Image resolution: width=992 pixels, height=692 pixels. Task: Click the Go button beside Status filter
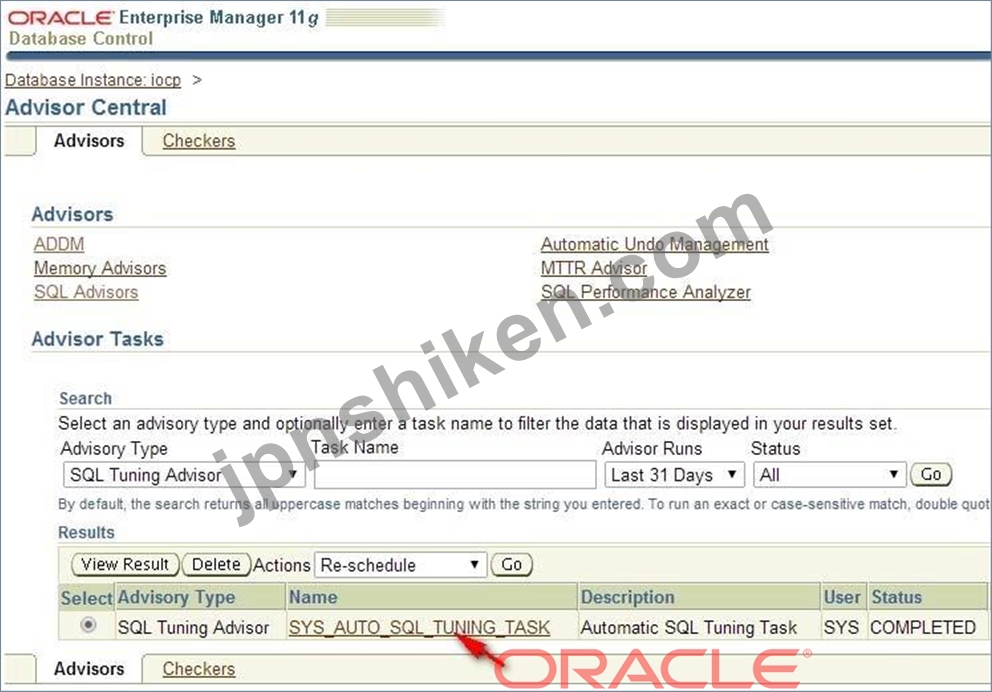931,474
